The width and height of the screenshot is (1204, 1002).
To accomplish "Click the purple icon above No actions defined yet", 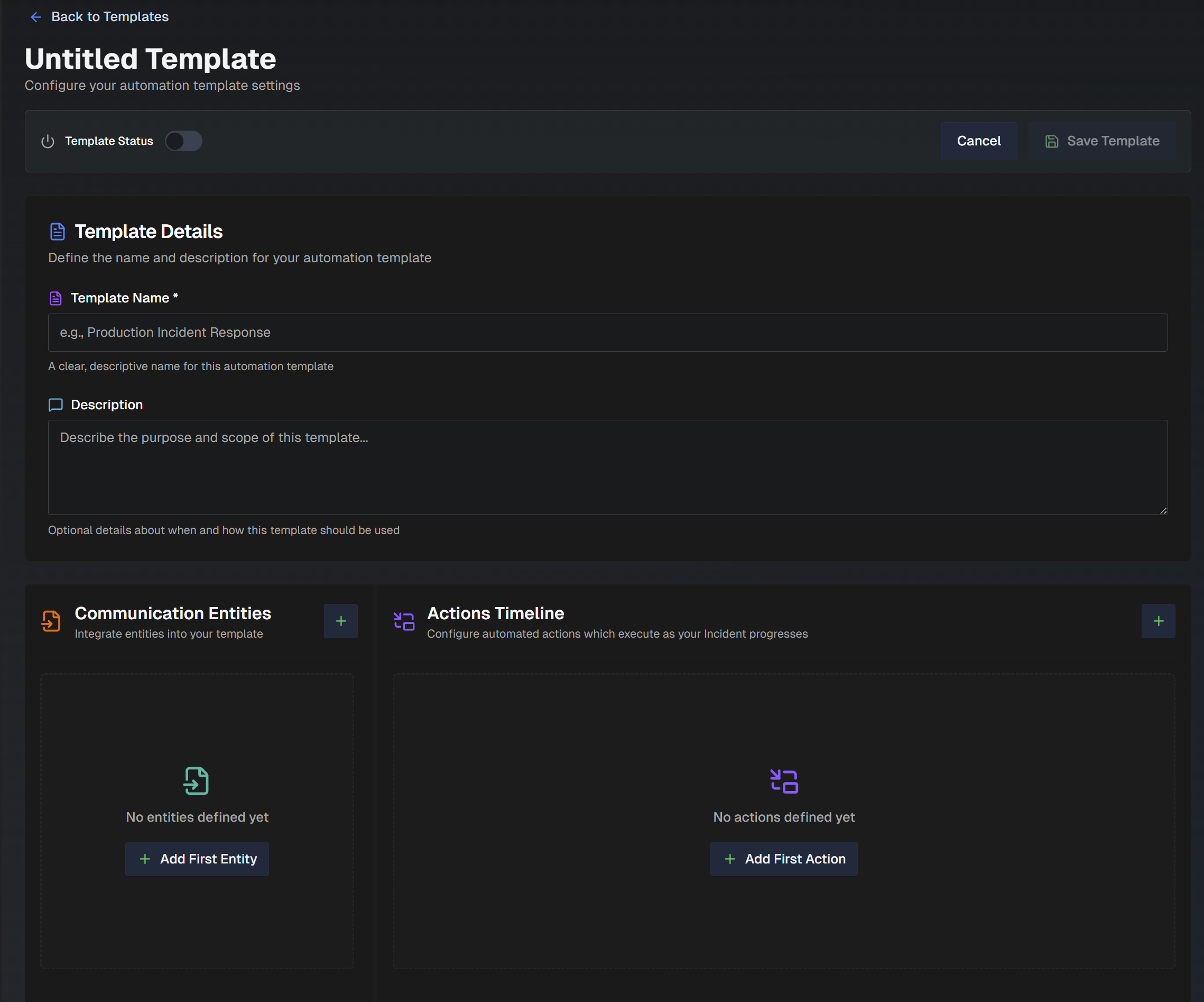I will click(x=784, y=780).
